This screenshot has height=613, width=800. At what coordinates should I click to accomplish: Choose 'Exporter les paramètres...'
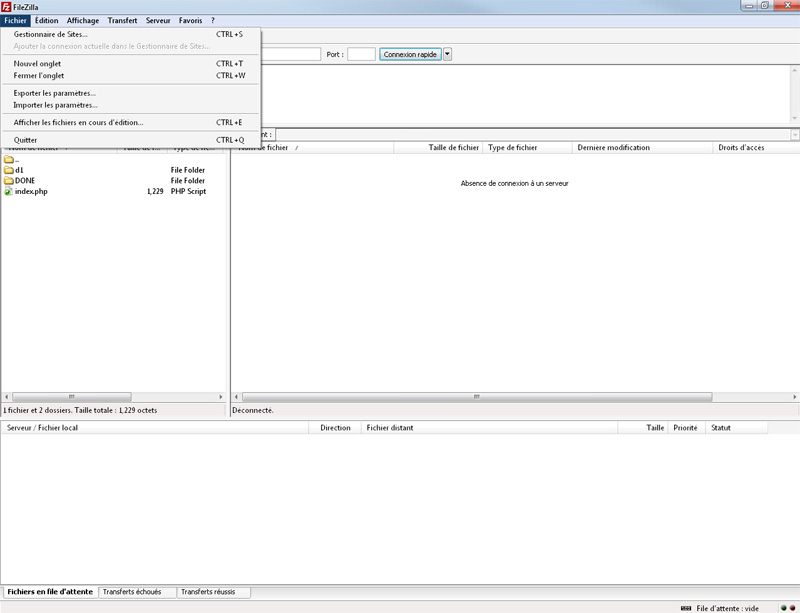coord(130,93)
